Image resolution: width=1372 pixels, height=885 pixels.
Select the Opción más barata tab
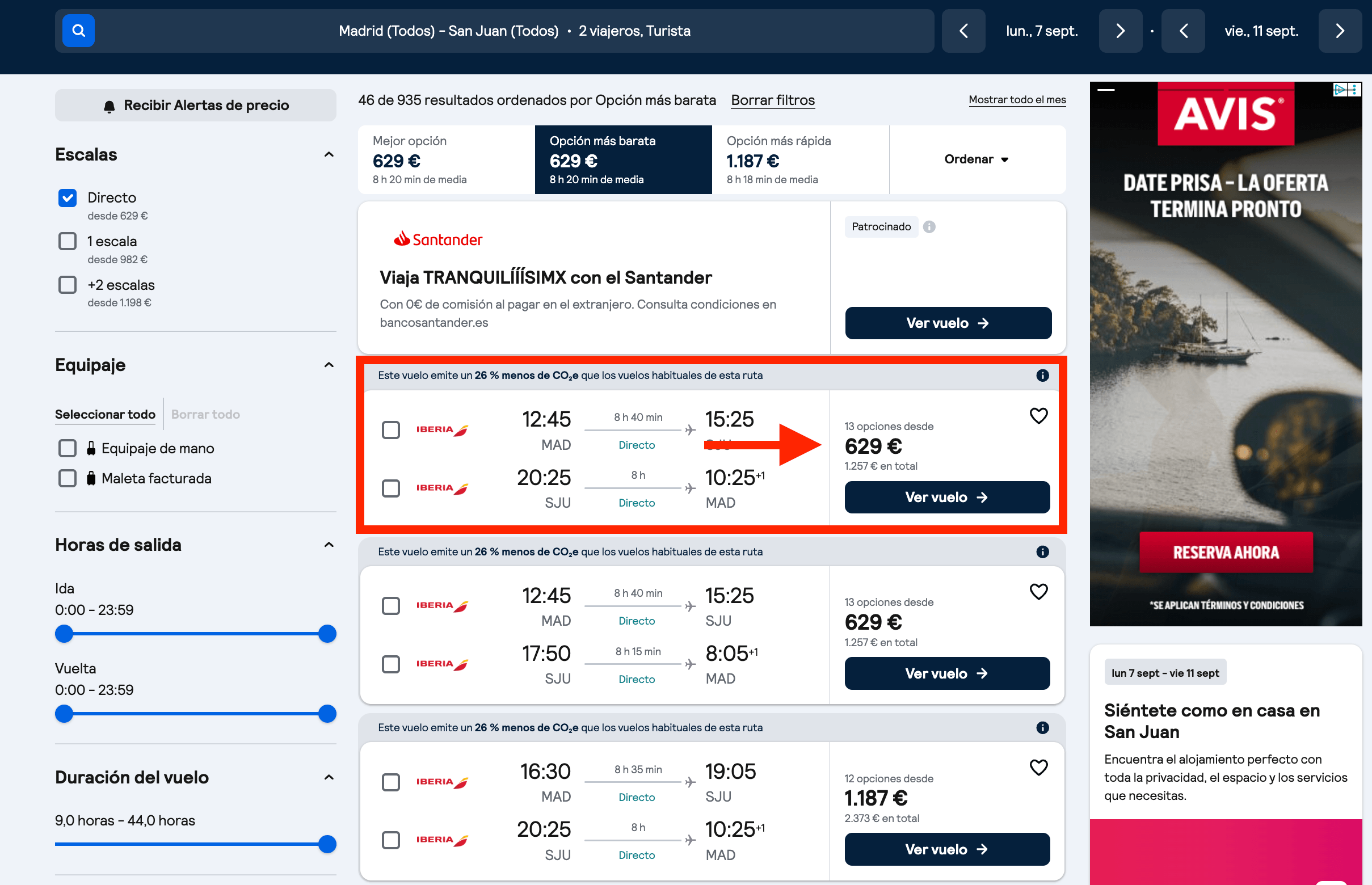[x=623, y=159]
